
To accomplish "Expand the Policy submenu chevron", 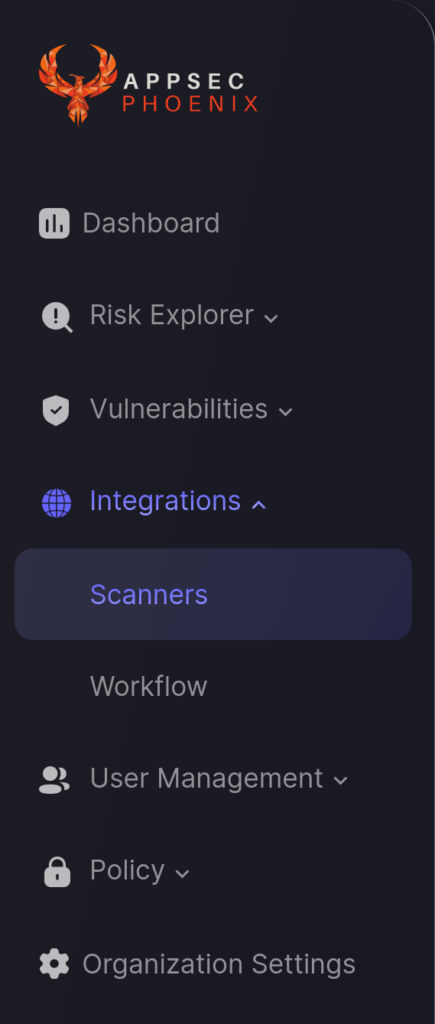I will pyautogui.click(x=182, y=873).
